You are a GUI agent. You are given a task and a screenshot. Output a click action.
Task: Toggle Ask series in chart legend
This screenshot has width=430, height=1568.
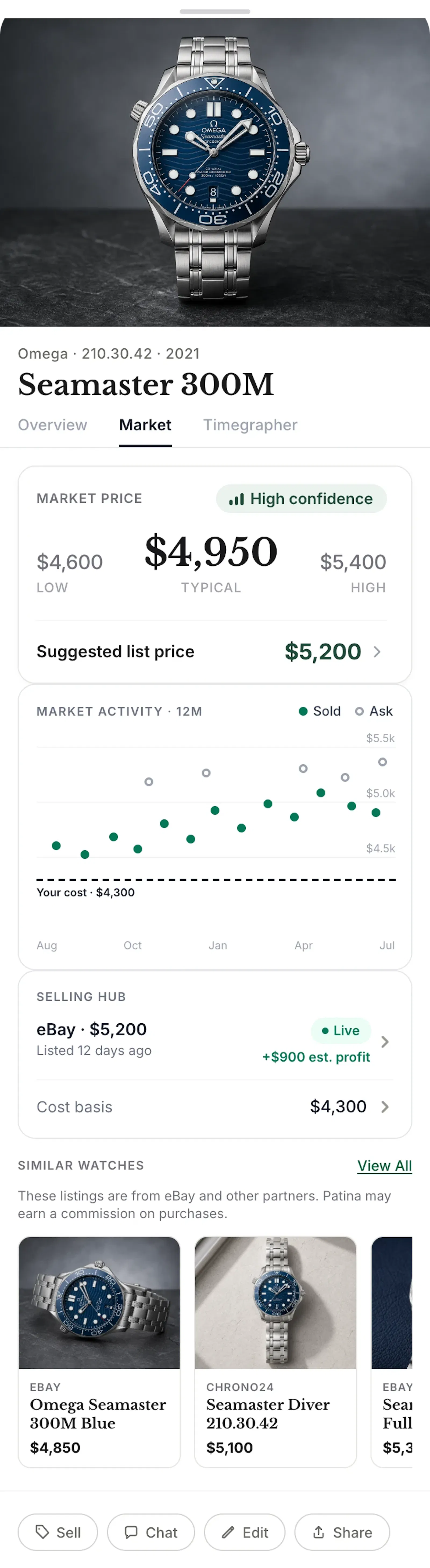click(374, 711)
